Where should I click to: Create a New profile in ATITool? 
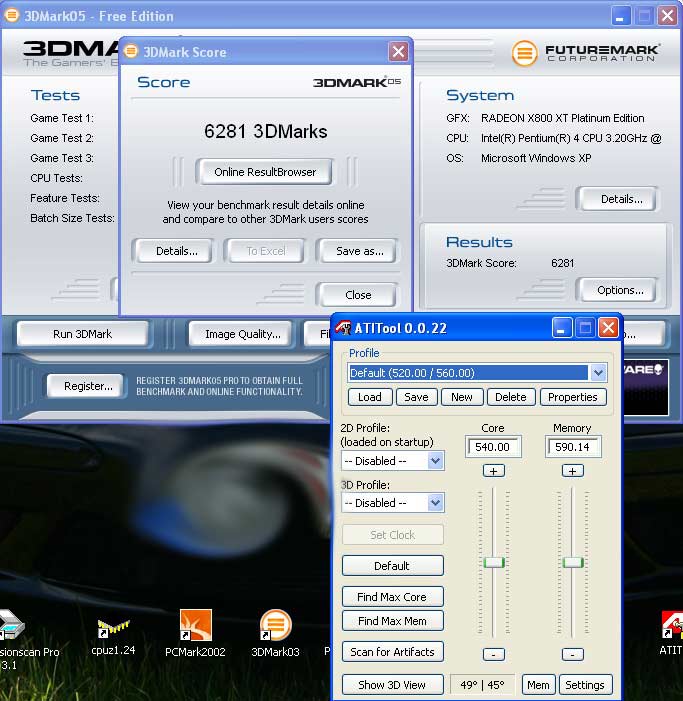pos(462,397)
